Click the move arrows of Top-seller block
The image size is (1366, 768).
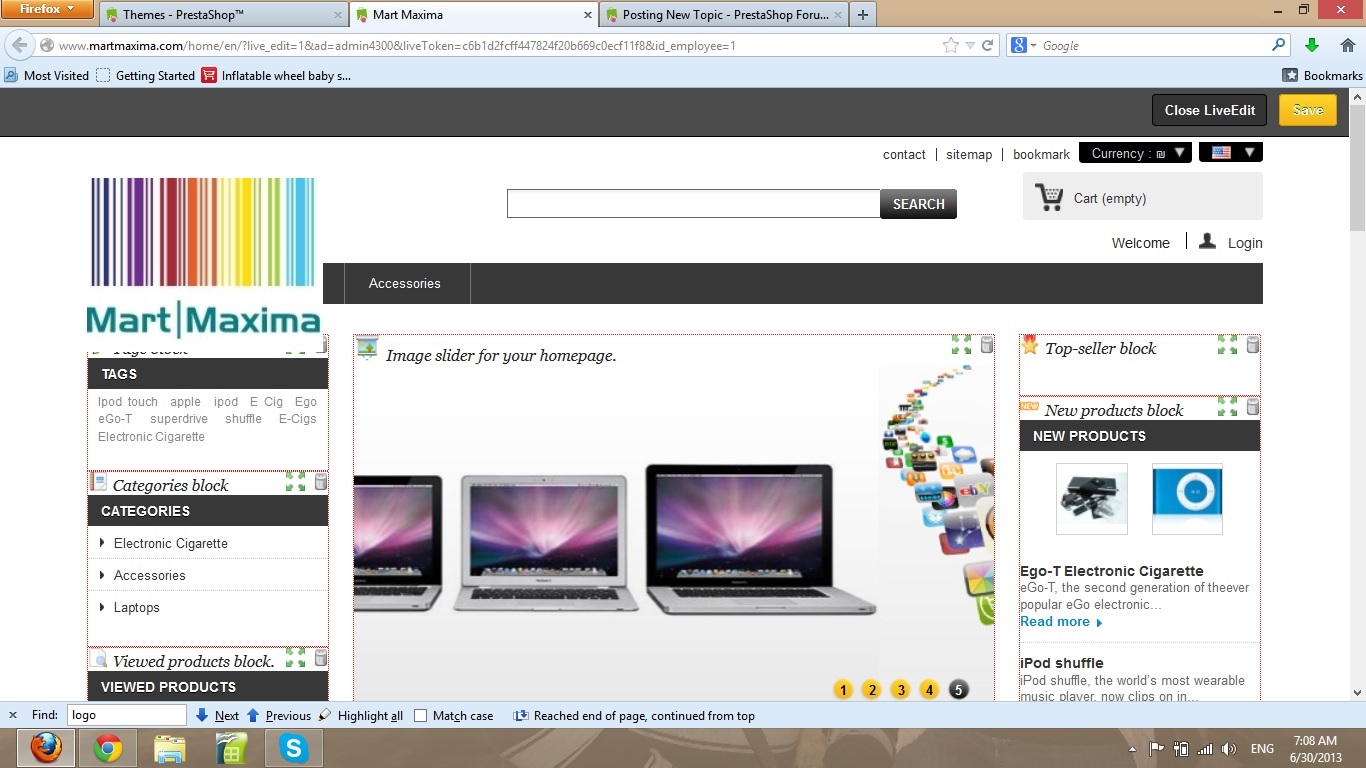[1227, 345]
